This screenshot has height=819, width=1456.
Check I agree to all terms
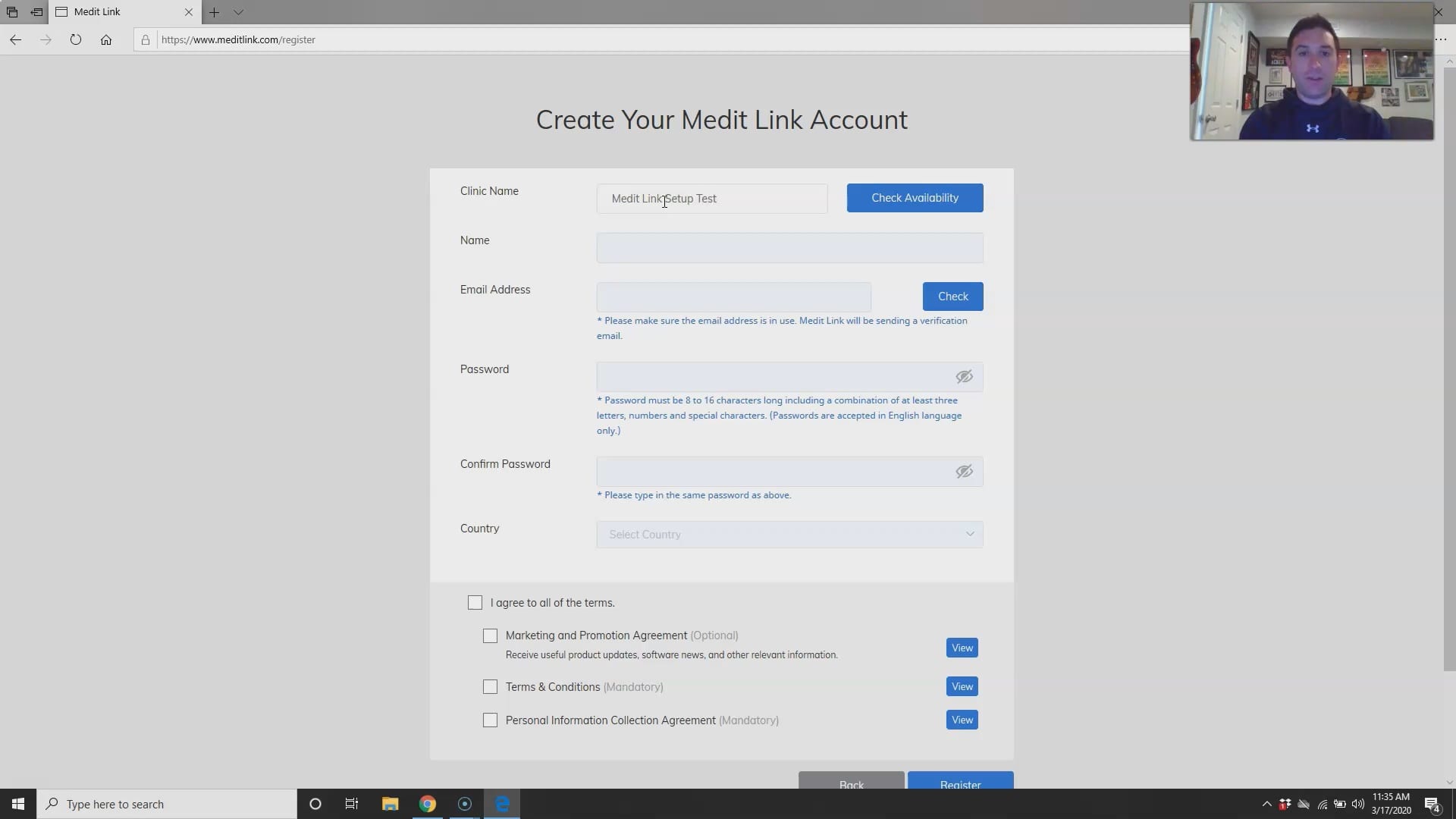(x=475, y=603)
